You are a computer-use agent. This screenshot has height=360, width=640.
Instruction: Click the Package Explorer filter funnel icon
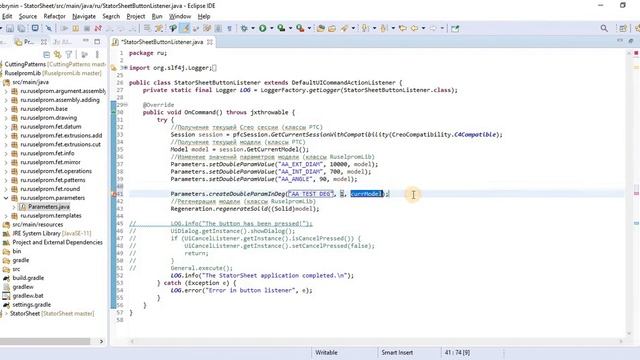[x=69, y=54]
